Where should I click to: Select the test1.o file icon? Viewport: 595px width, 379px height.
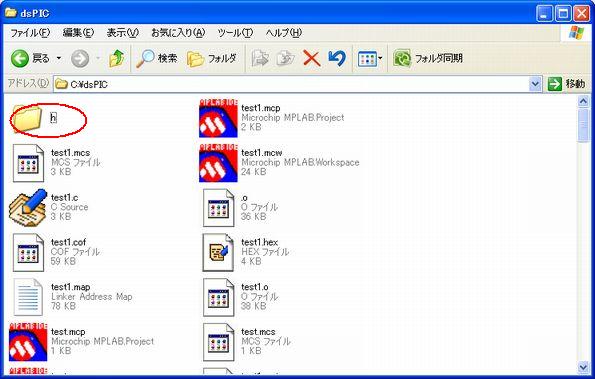point(219,297)
